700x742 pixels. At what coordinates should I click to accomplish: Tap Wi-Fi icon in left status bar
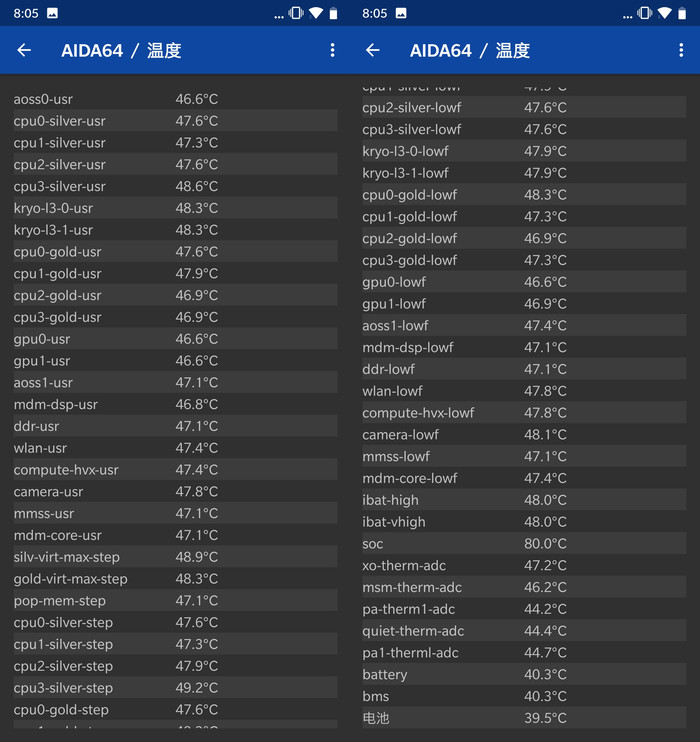[316, 13]
